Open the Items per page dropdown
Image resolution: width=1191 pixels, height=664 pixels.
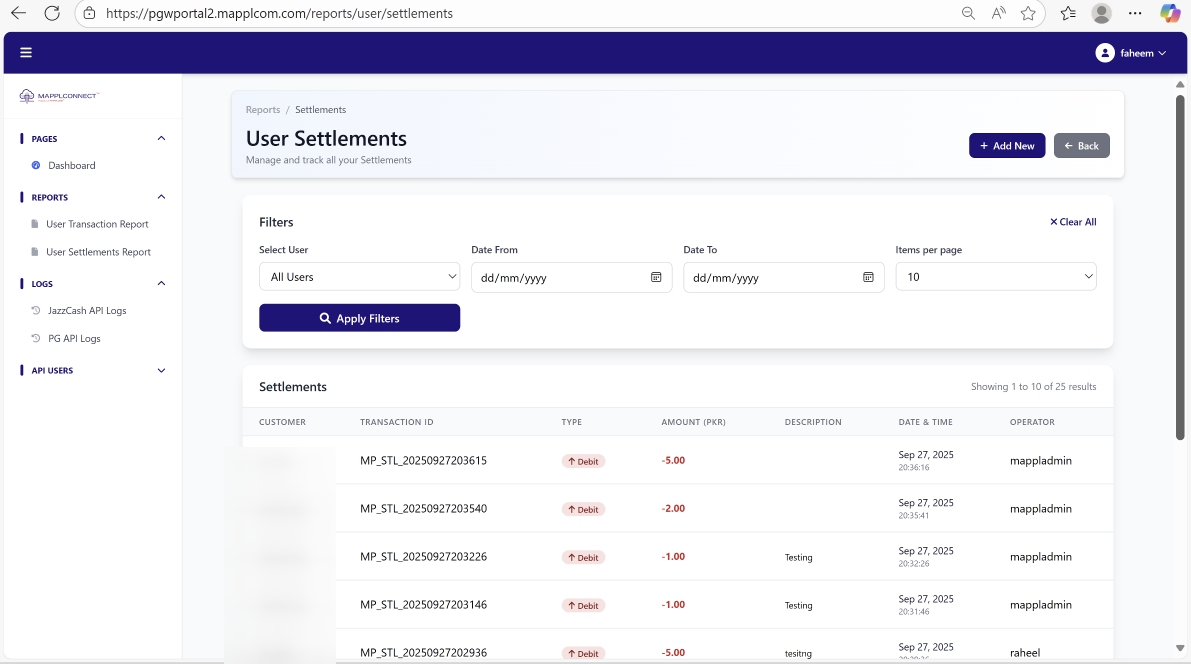[x=995, y=277]
